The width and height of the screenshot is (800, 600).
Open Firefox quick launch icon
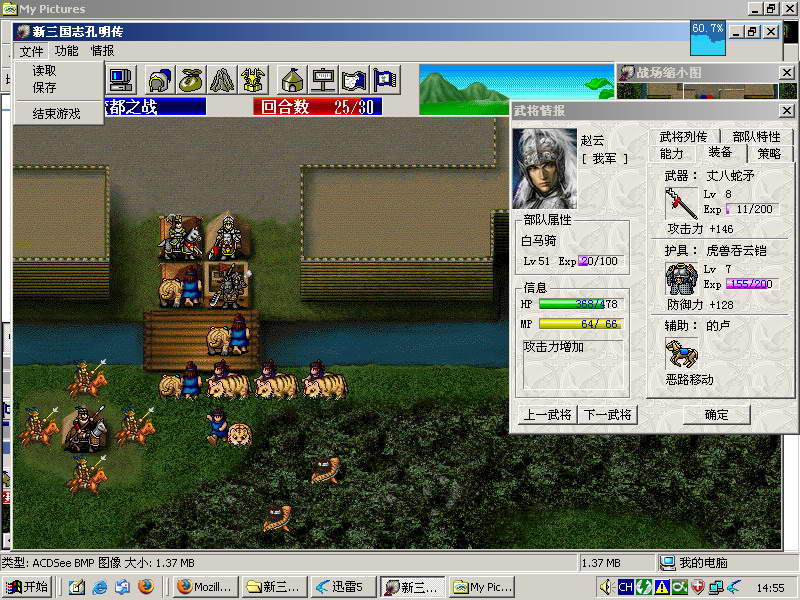(x=145, y=587)
